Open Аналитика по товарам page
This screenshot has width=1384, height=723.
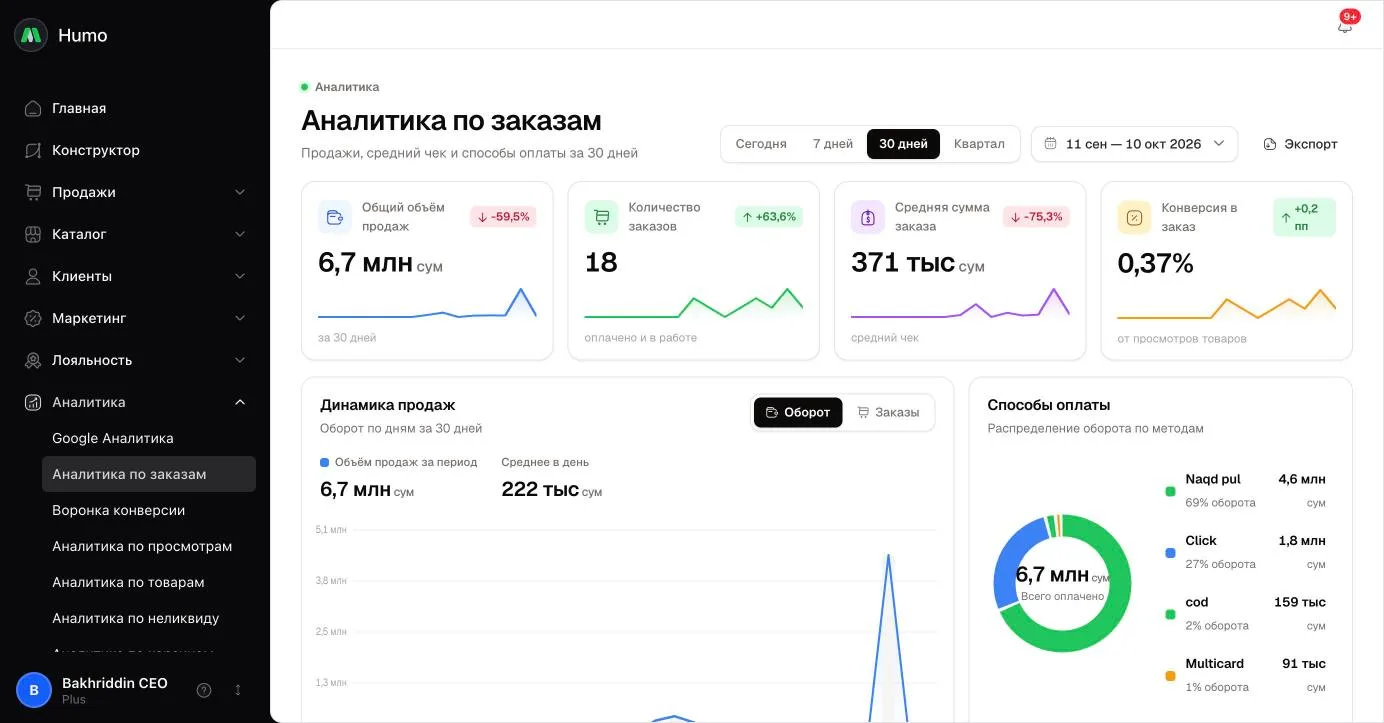click(x=149, y=582)
